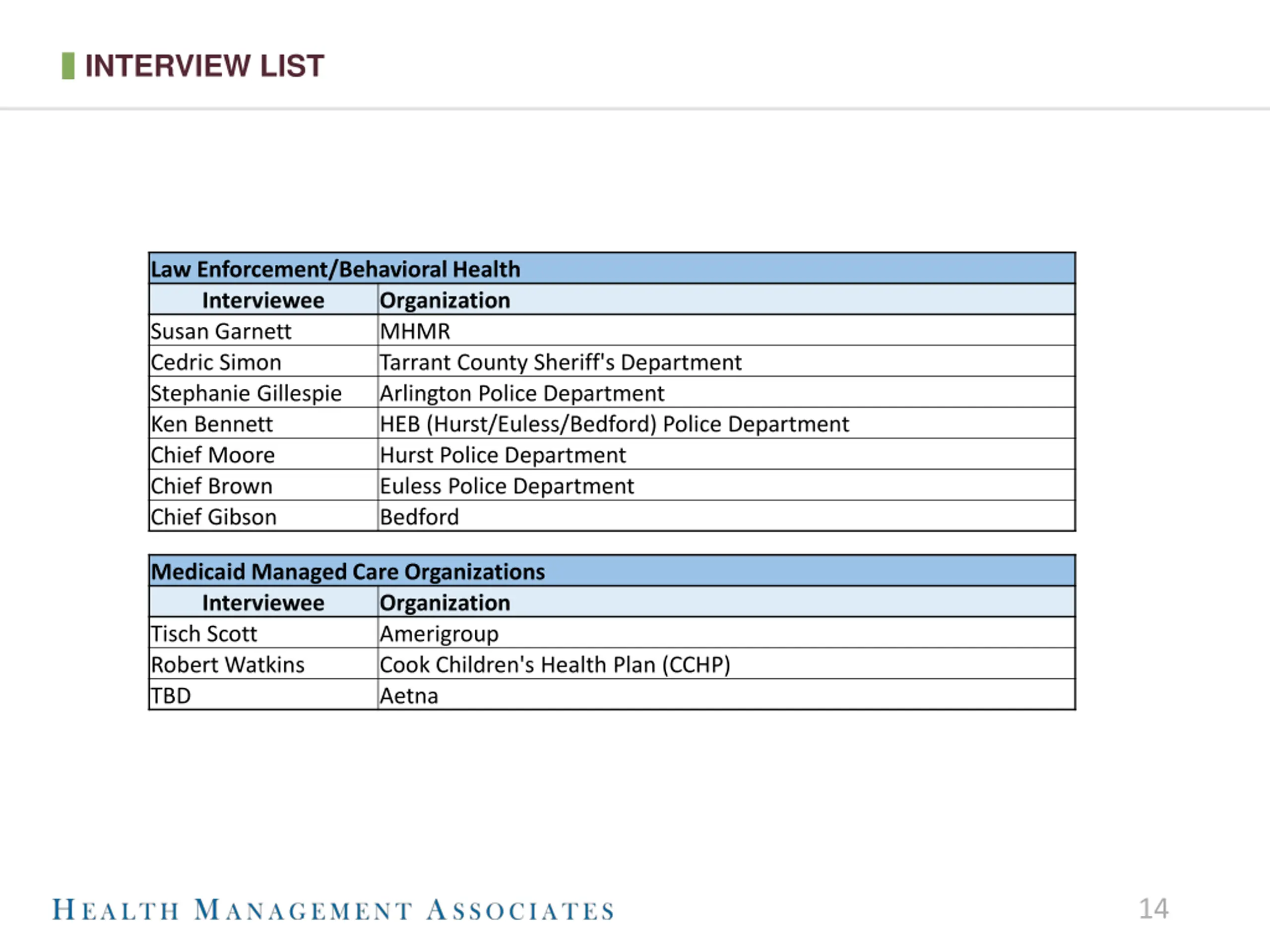Click Organization header in Medicaid table
This screenshot has height=952, width=1270.
pyautogui.click(x=727, y=602)
